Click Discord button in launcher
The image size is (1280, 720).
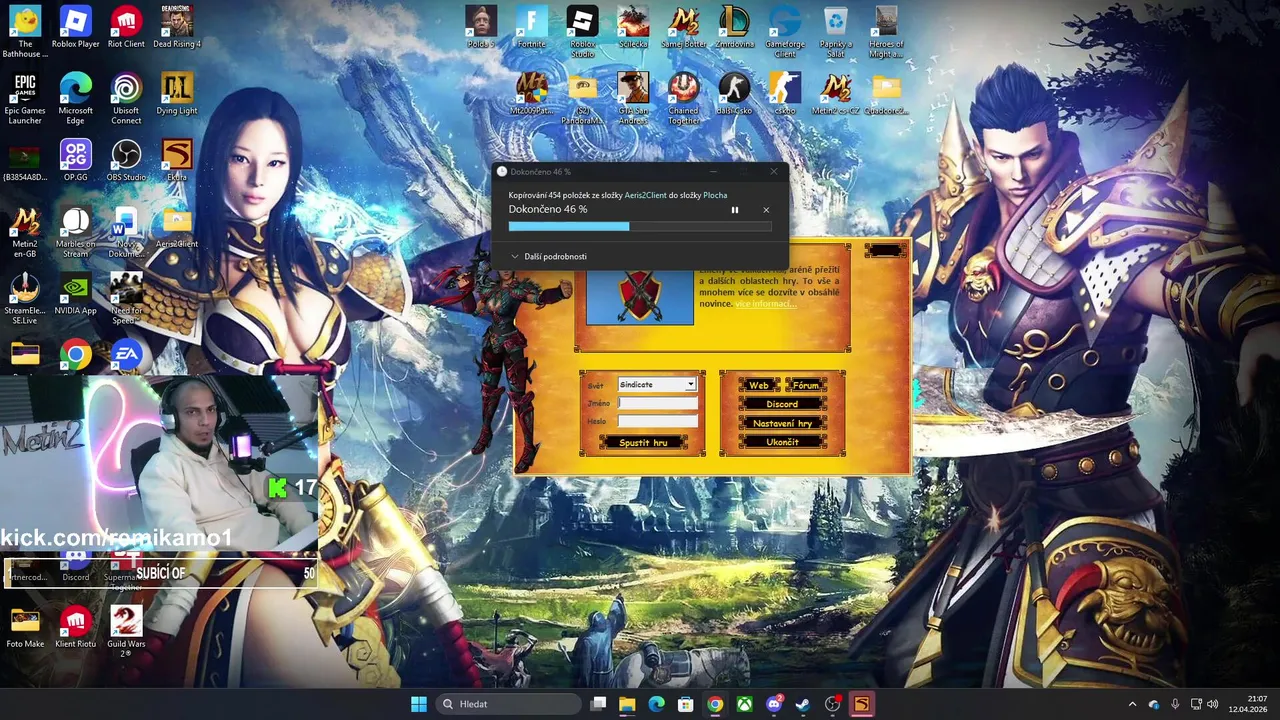coord(782,404)
